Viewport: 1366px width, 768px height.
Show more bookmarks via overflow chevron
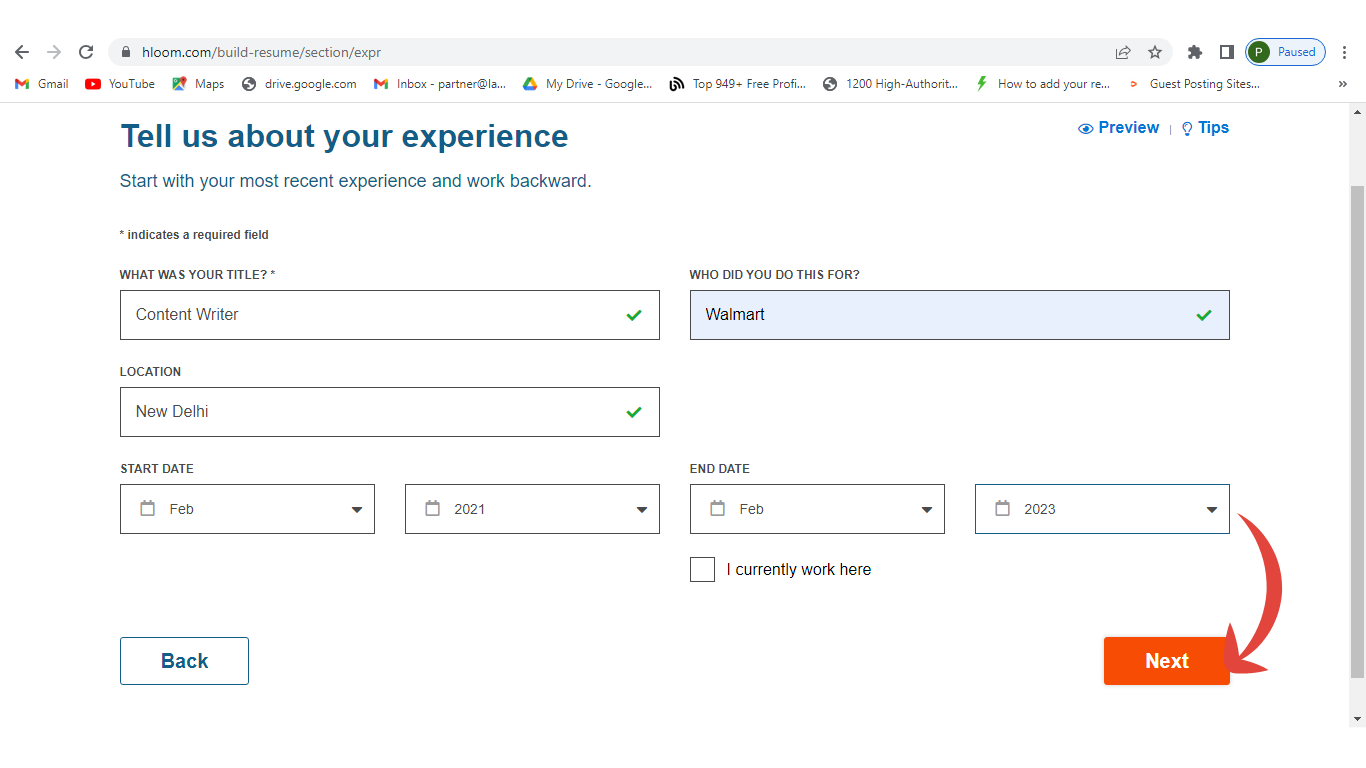tap(1342, 84)
